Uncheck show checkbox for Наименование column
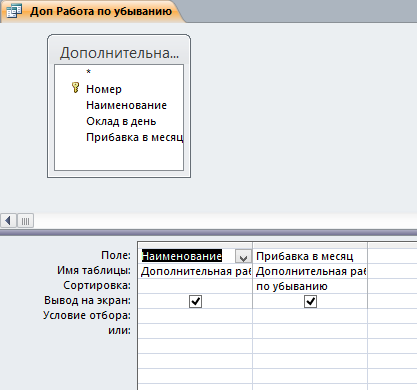The height and width of the screenshot is (390, 417). (195, 302)
